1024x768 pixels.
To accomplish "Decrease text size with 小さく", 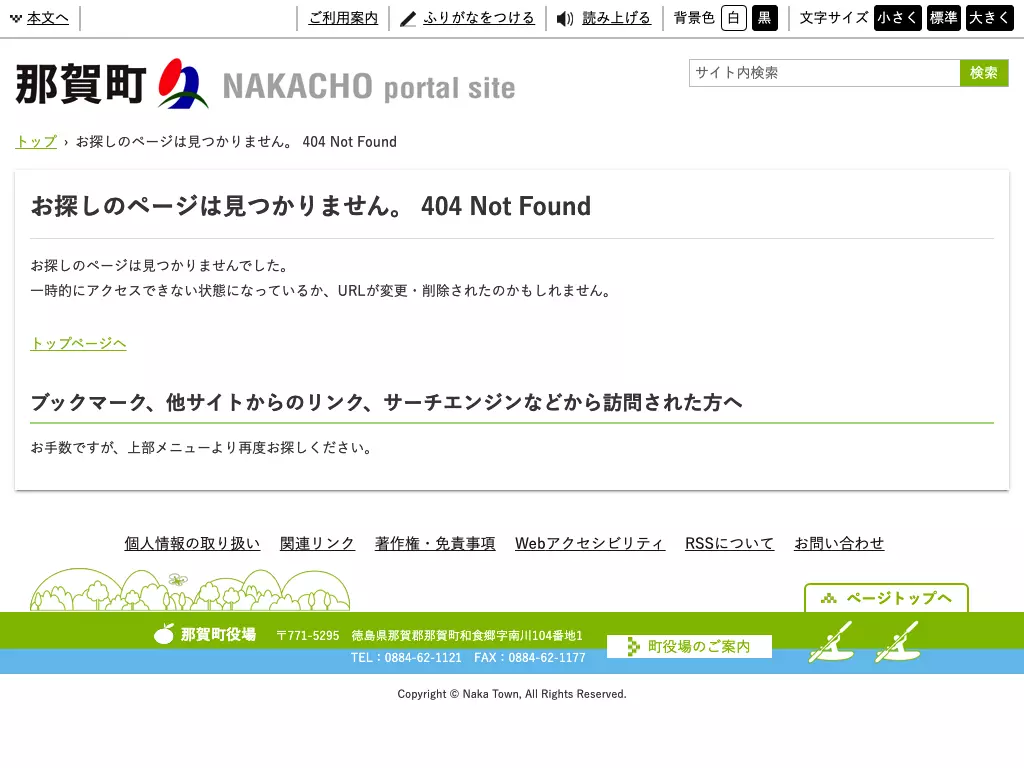I will click(x=897, y=18).
